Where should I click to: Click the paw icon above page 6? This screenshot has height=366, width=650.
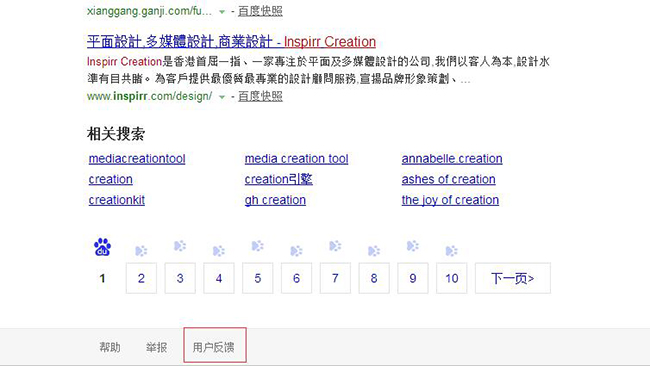tap(296, 251)
